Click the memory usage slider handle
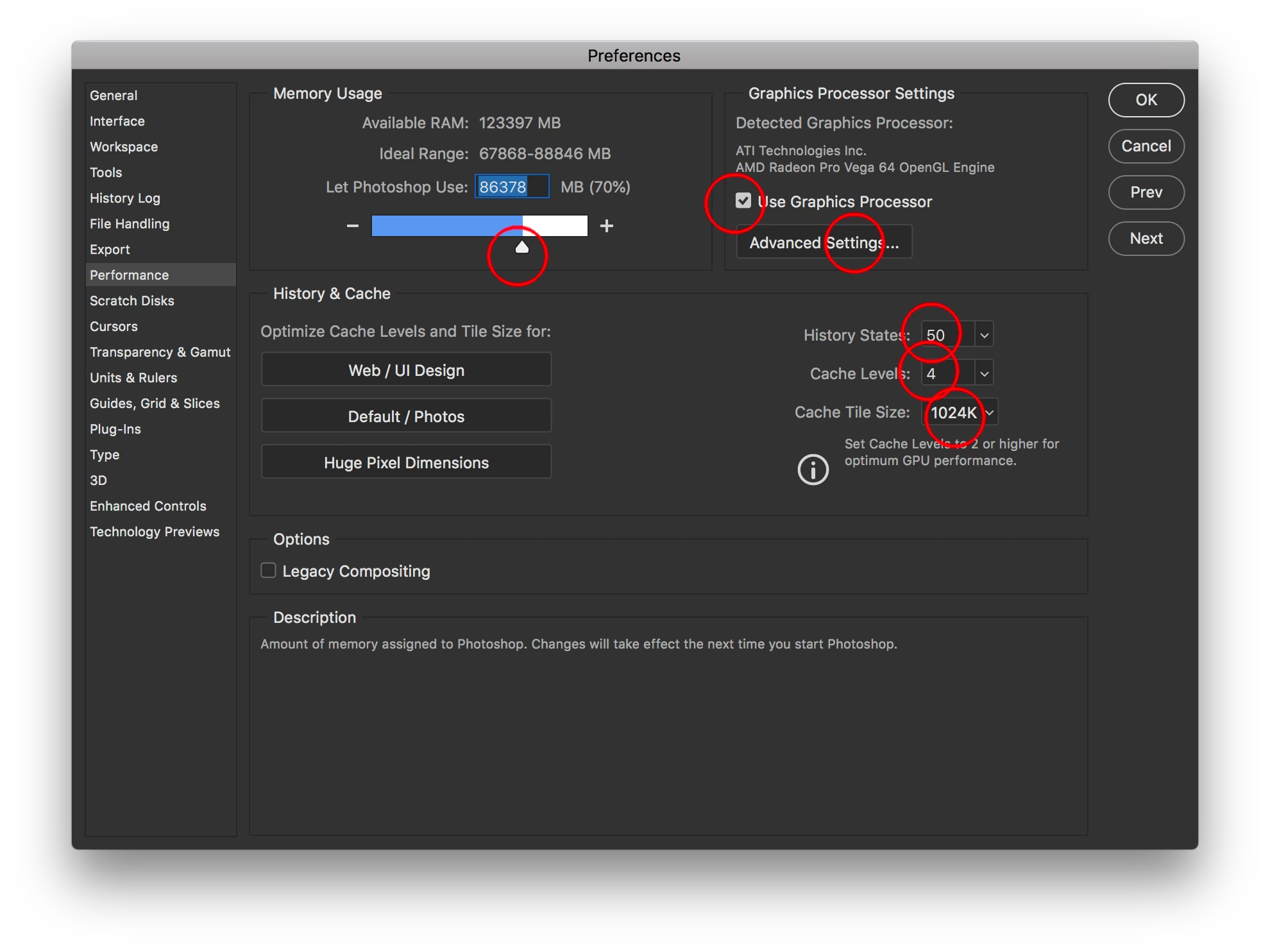 [522, 248]
